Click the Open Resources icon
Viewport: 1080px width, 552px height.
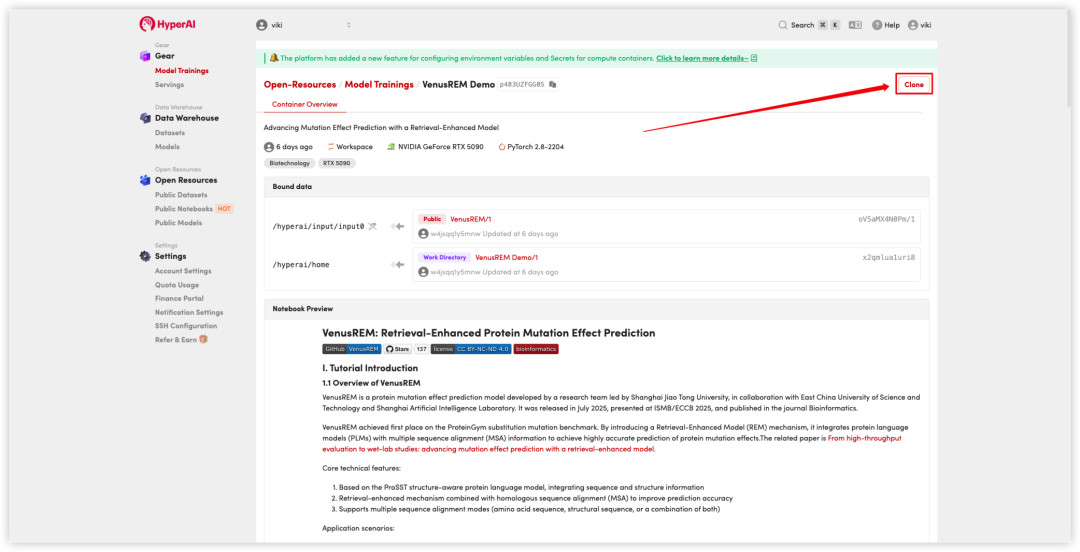(145, 180)
